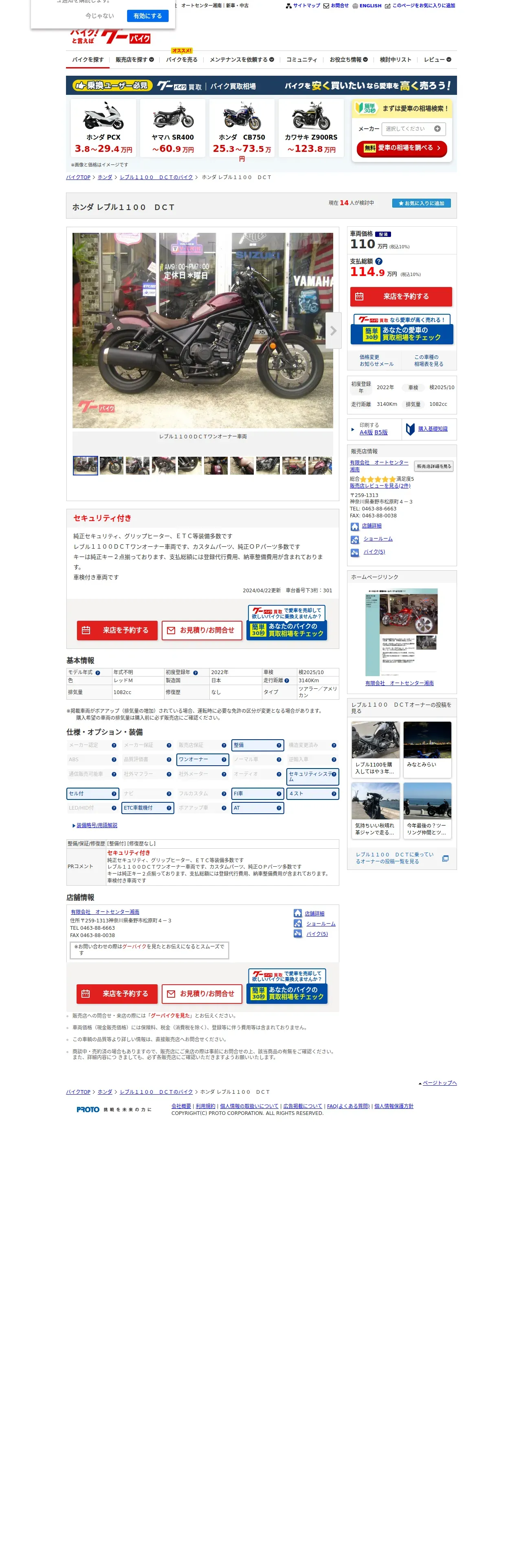Click bottom あなたのバイクの買取相場をチェック banner
The width and height of the screenshot is (523, 1568).
tap(288, 993)
